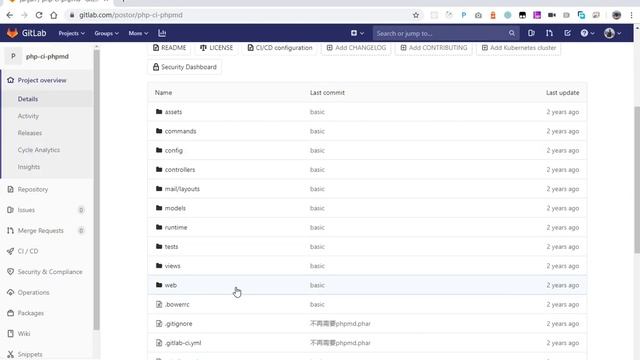This screenshot has width=640, height=360.
Task: Open the LICENSE button
Action: pos(216,48)
